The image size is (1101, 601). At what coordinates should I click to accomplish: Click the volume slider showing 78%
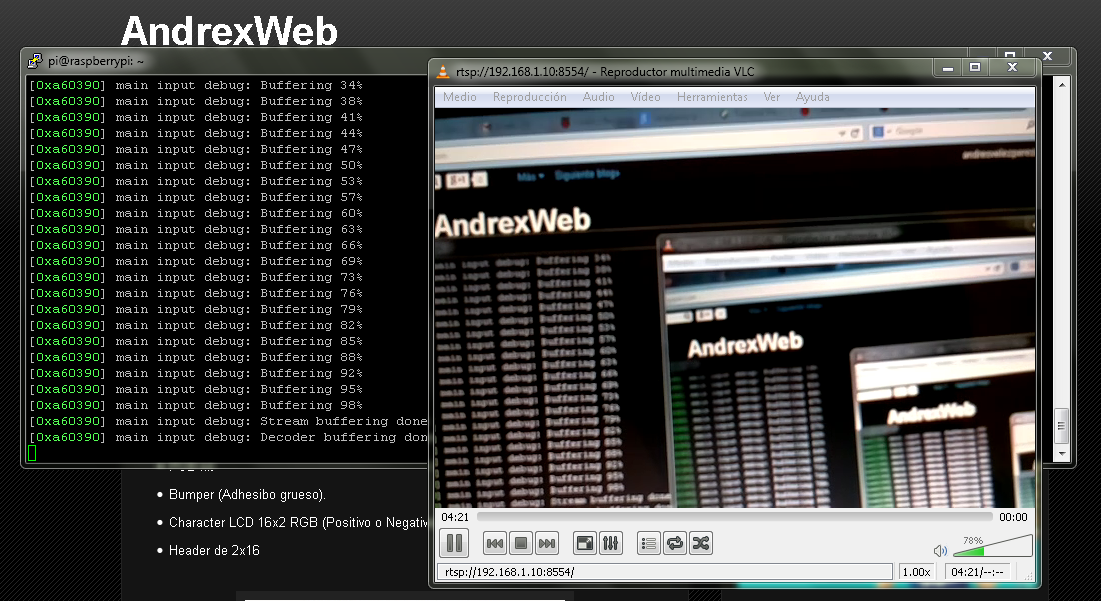(995, 546)
